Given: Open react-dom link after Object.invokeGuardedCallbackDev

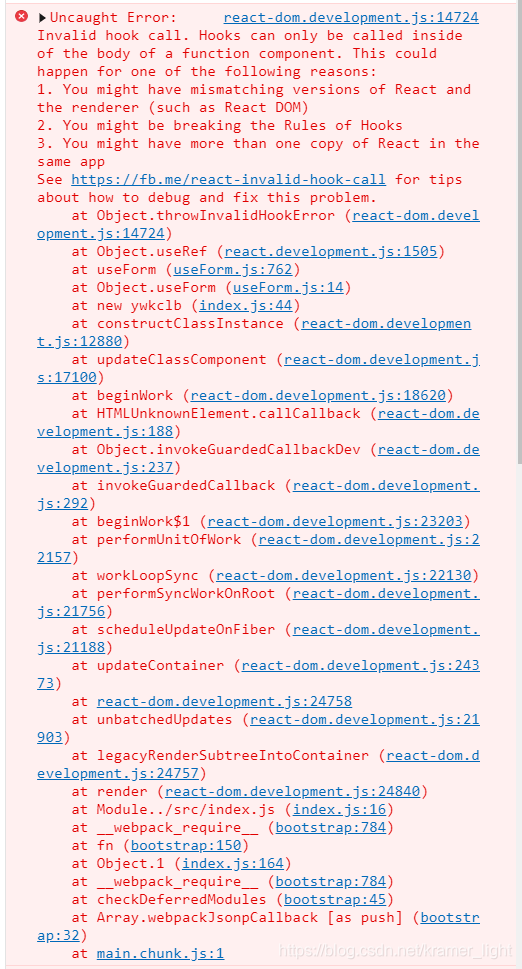Looking at the screenshot, I should (x=429, y=449).
